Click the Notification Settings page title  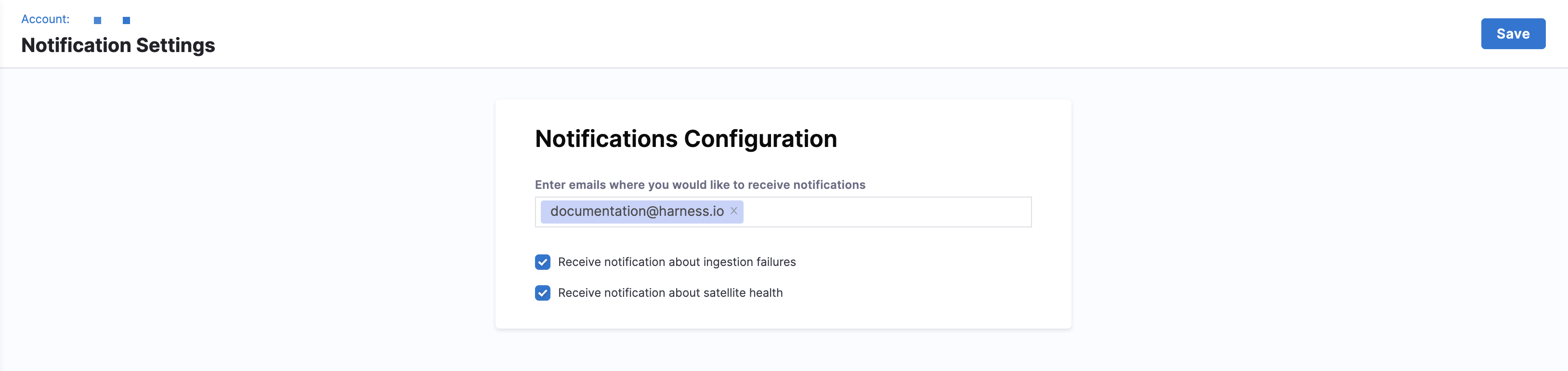[118, 46]
